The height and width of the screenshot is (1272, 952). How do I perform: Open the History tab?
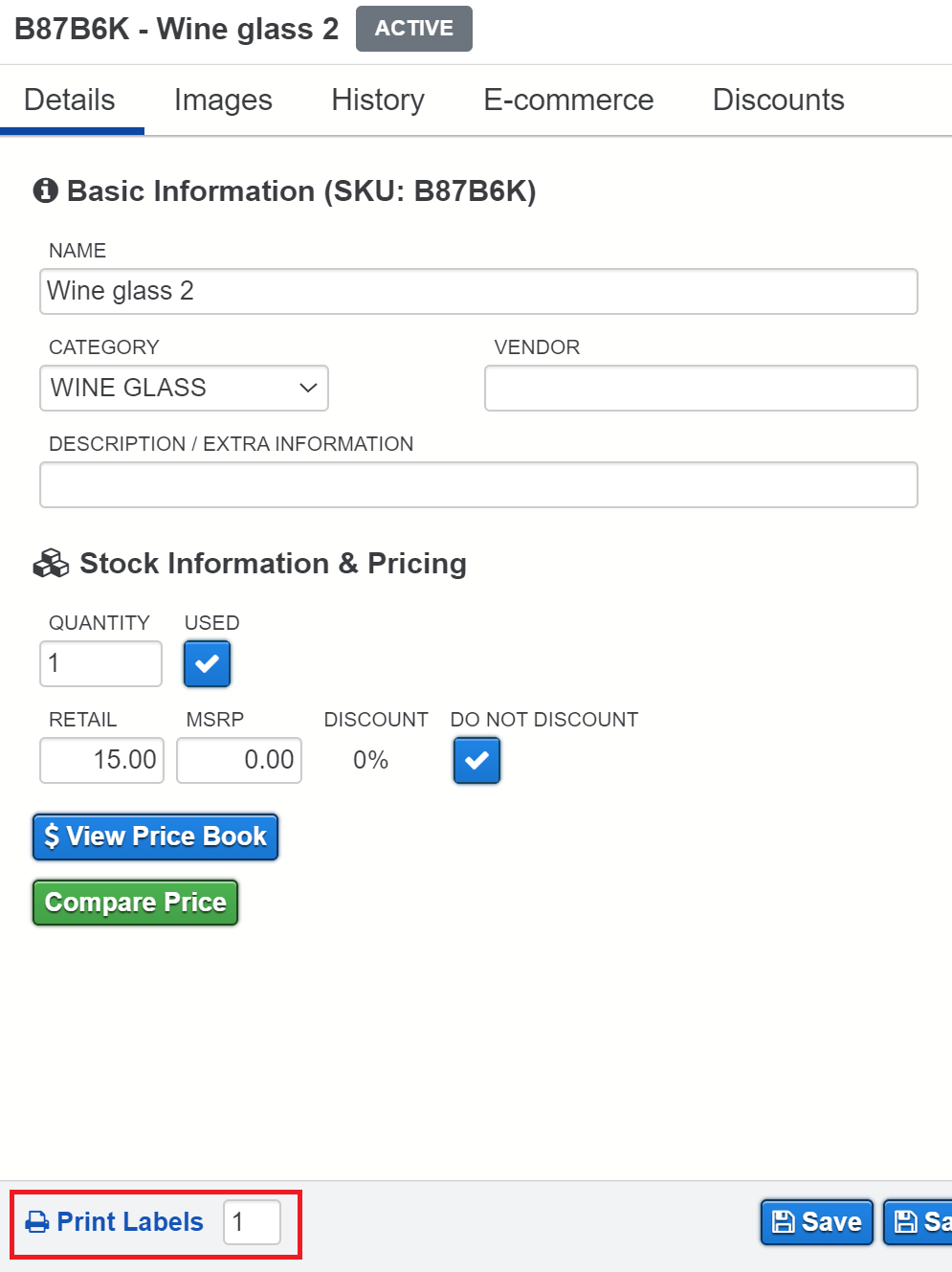[378, 100]
